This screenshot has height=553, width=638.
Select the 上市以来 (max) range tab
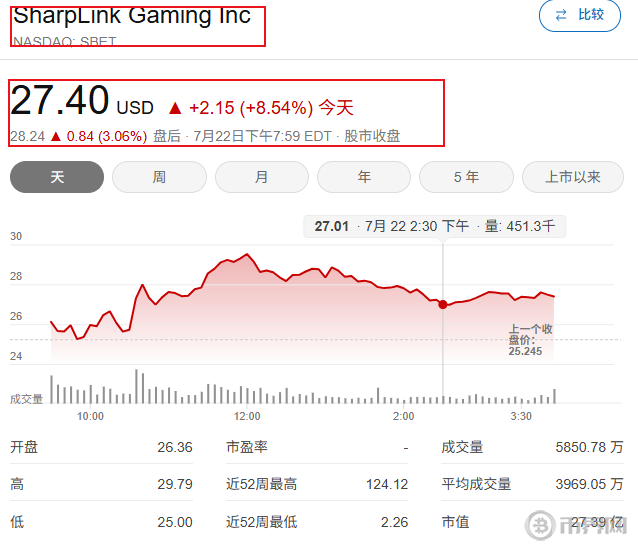tap(572, 177)
